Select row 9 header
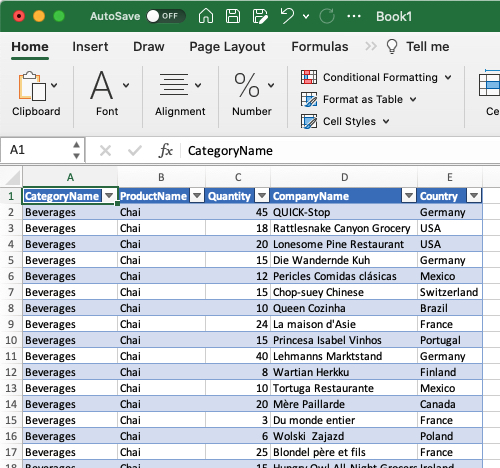Screen dimensions: 500x468 pyautogui.click(x=11, y=324)
